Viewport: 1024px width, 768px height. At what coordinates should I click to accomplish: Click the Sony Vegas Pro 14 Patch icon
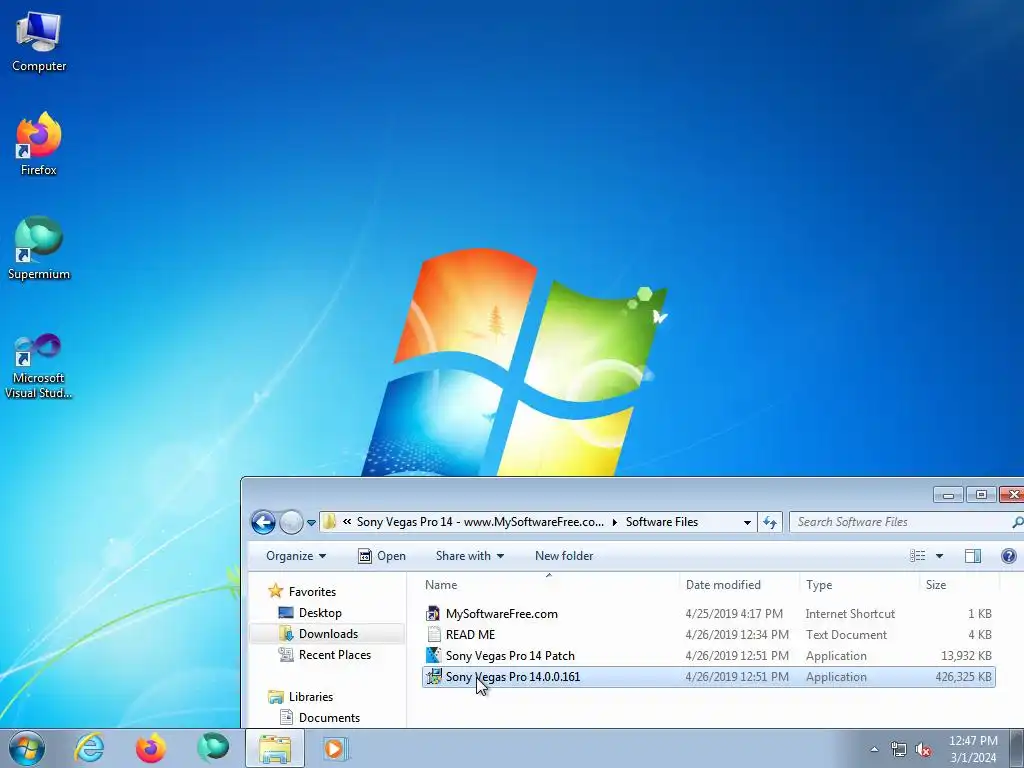point(434,655)
